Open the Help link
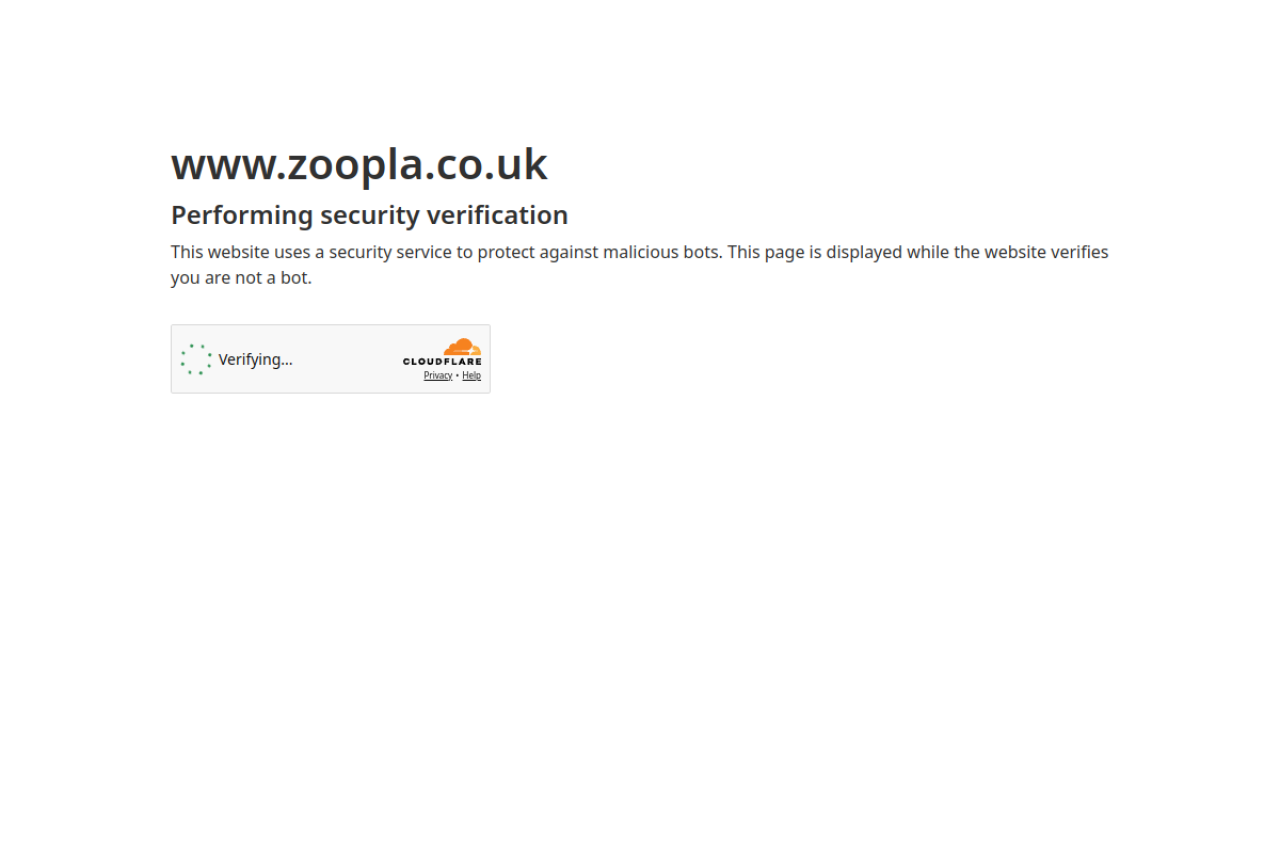 tap(471, 376)
